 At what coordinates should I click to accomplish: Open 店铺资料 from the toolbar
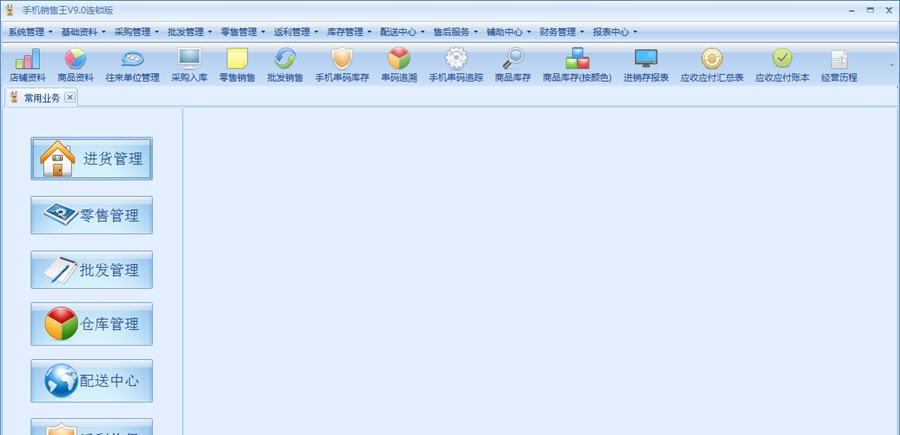[x=27, y=65]
